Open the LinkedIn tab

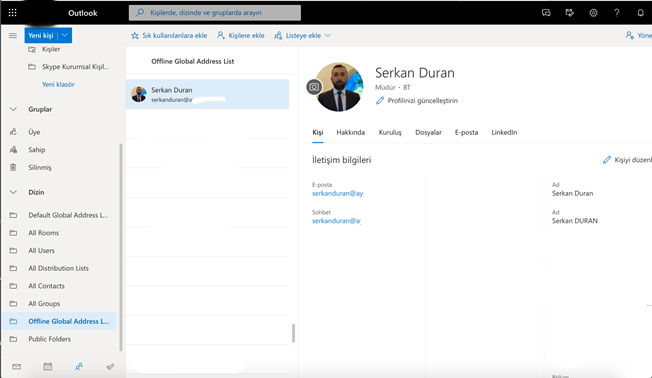(x=504, y=132)
